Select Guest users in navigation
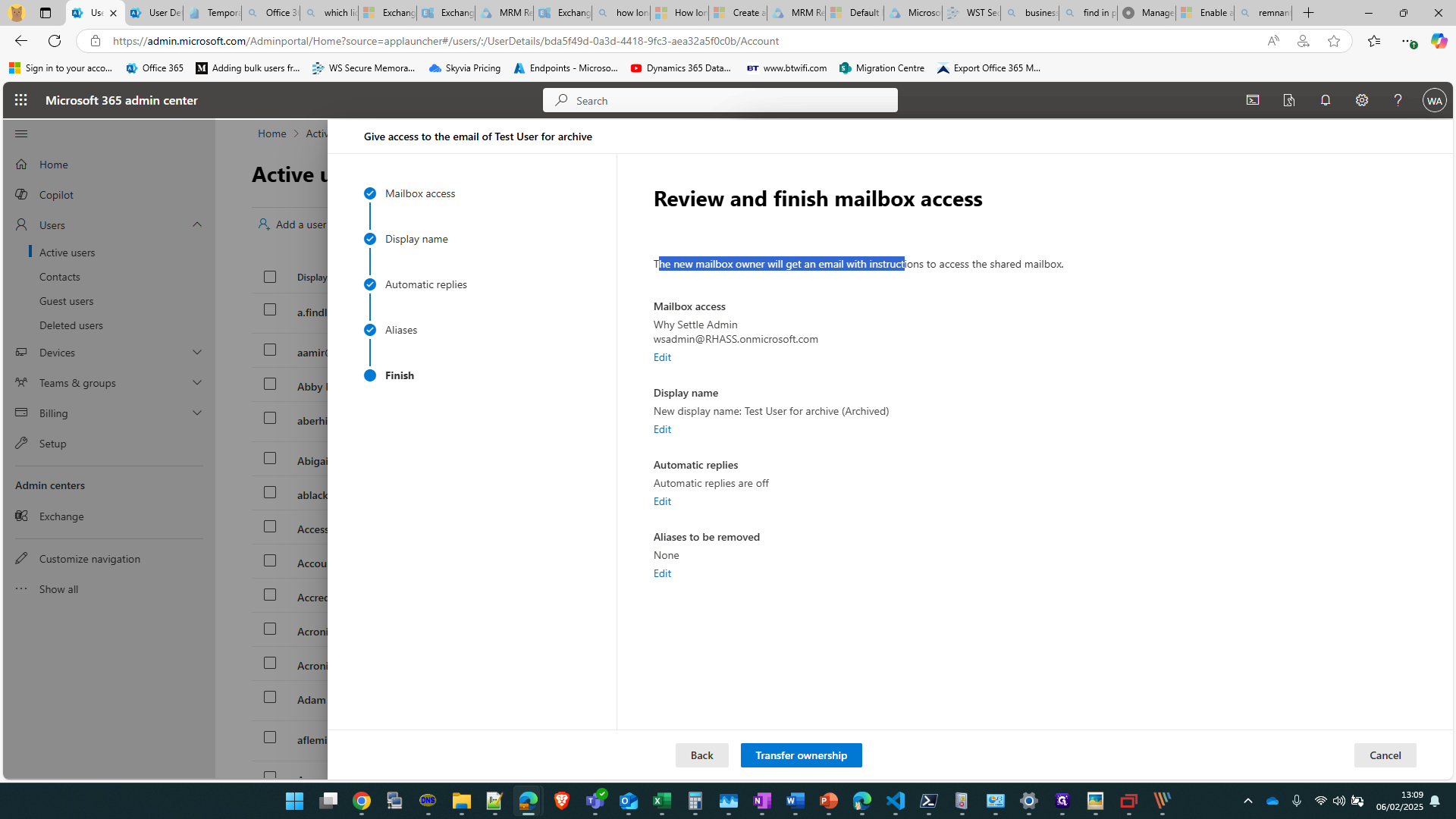Image resolution: width=1456 pixels, height=819 pixels. tap(66, 301)
